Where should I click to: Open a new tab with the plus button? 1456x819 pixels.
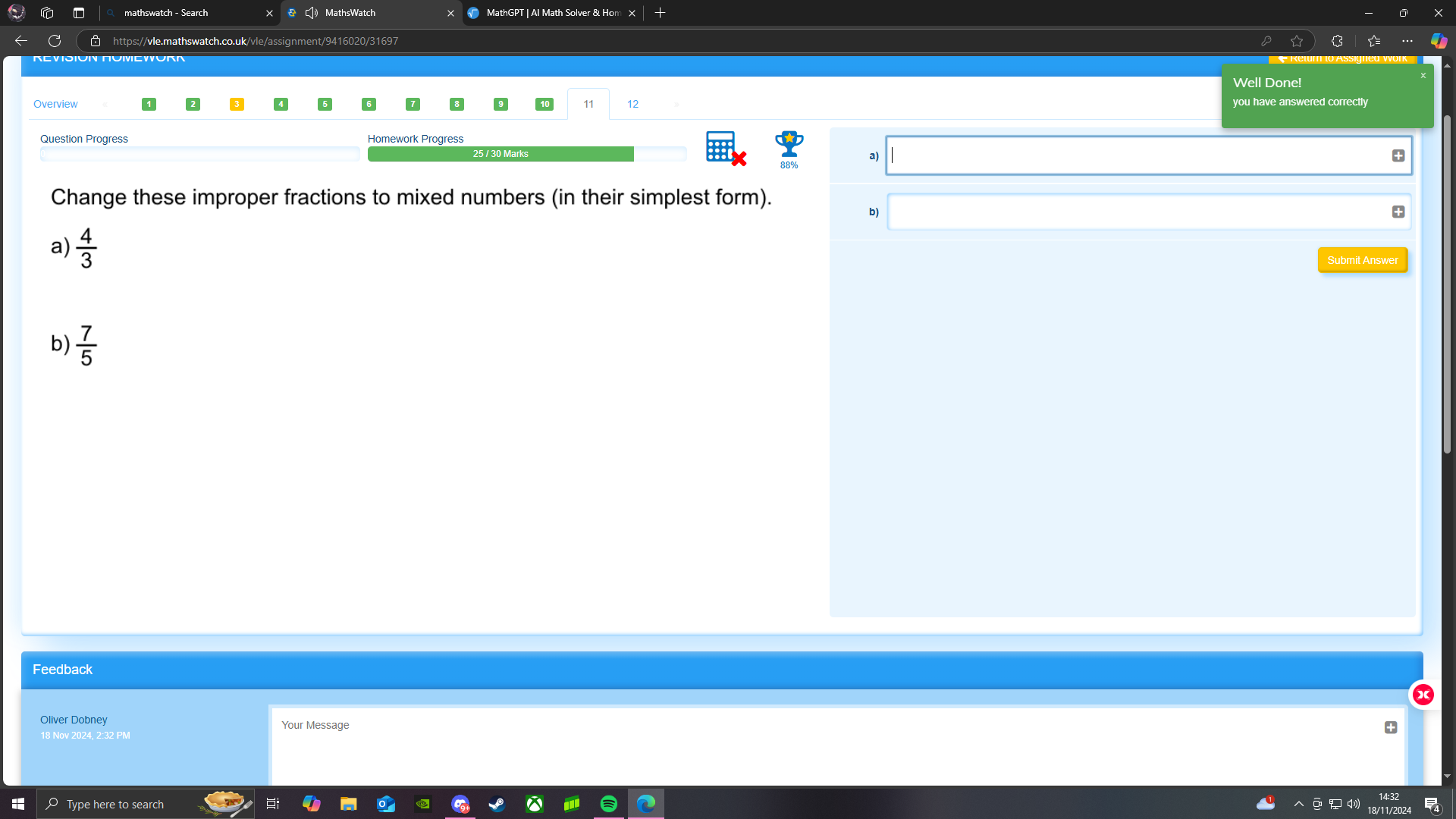point(660,13)
